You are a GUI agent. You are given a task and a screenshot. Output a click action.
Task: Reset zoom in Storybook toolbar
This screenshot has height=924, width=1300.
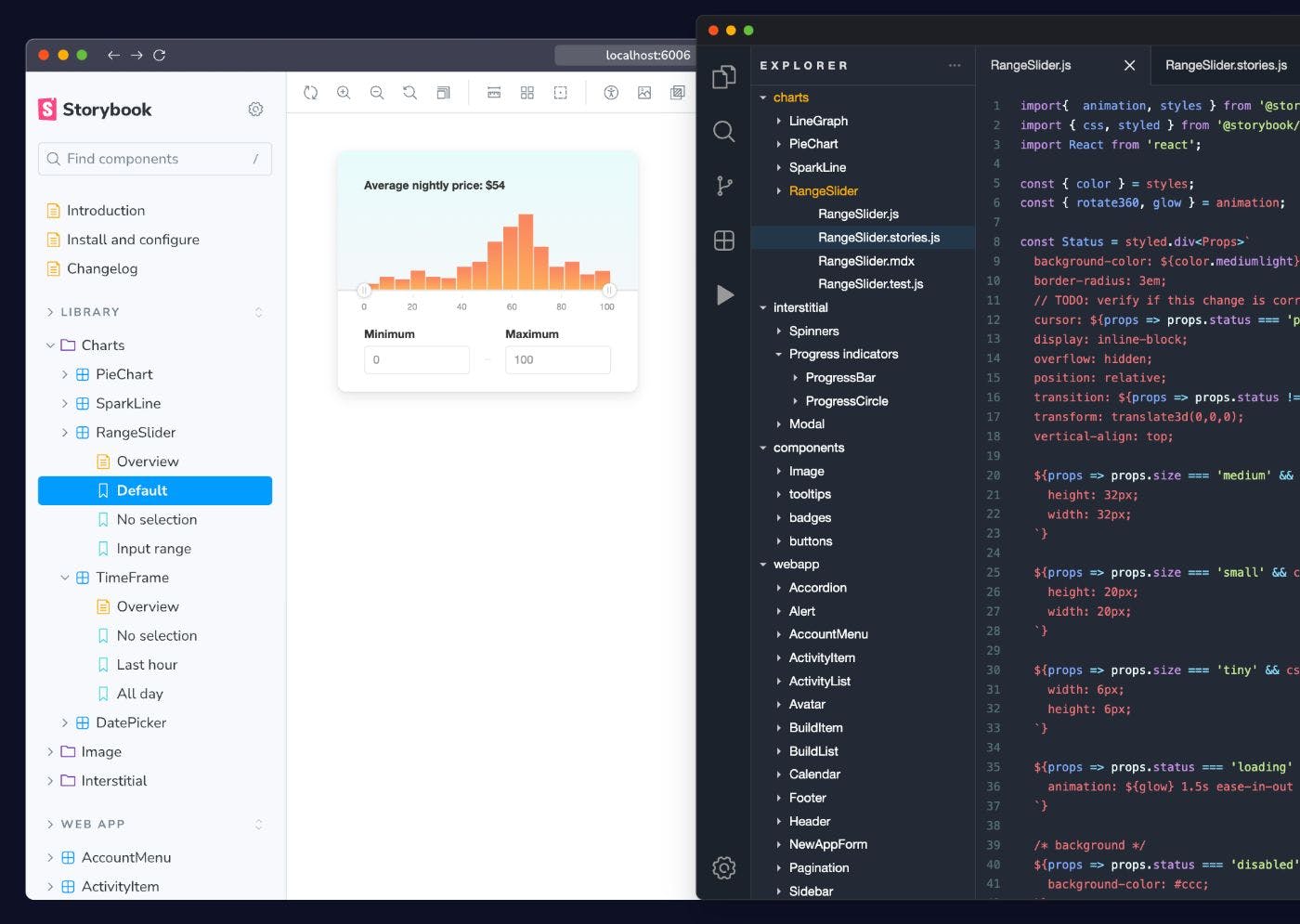point(409,93)
